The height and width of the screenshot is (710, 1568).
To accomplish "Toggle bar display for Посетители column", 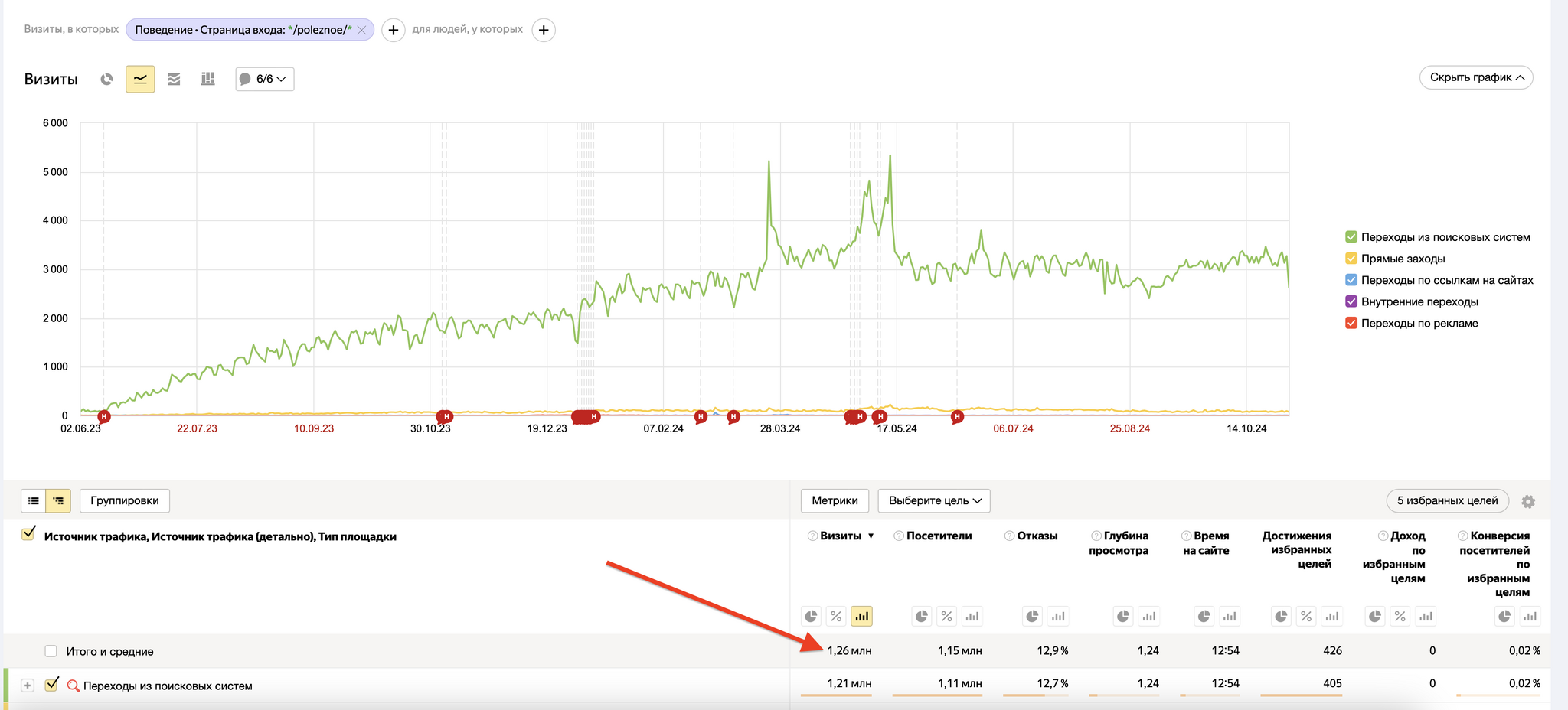I will tap(972, 616).
